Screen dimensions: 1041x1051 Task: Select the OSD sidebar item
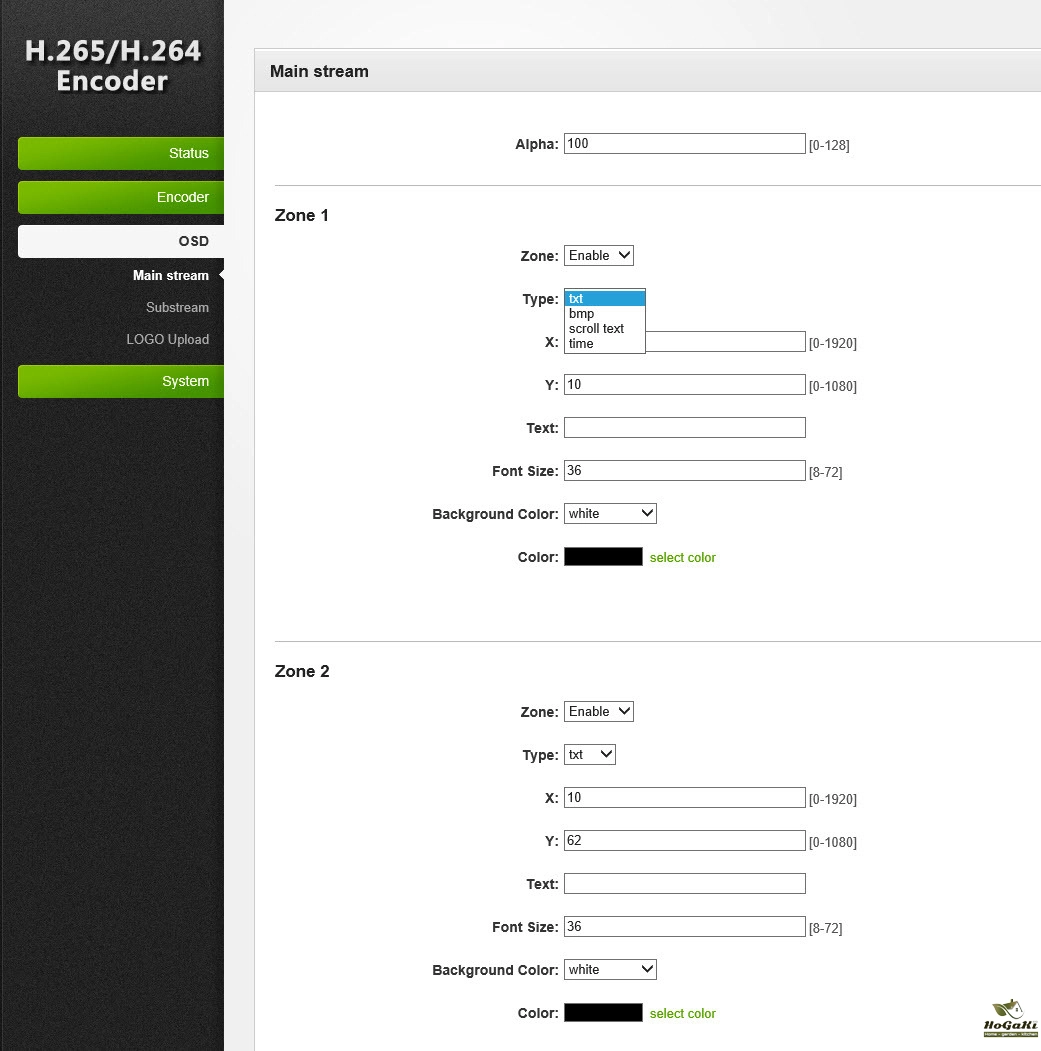(120, 241)
